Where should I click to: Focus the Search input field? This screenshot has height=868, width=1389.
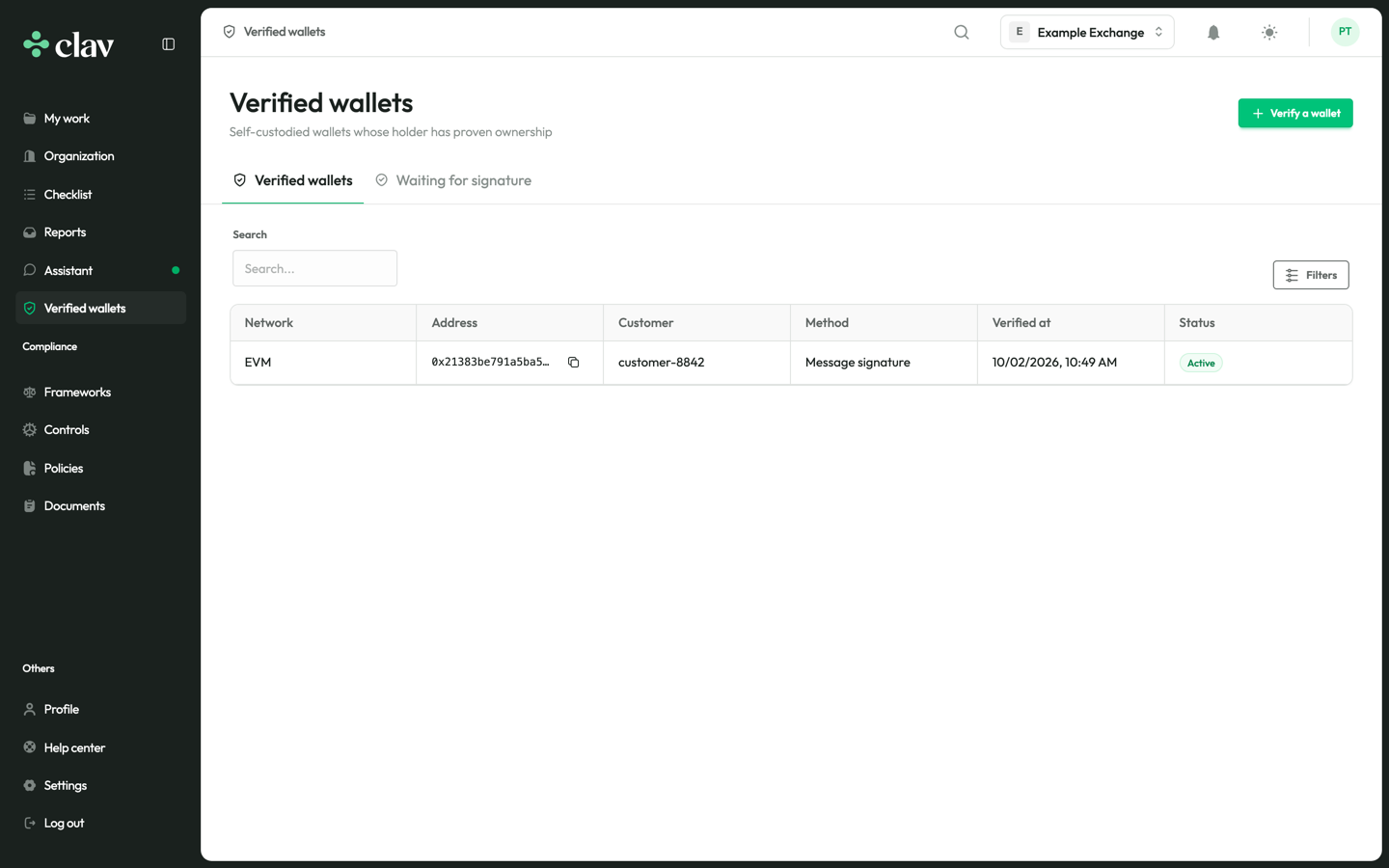pyautogui.click(x=314, y=268)
